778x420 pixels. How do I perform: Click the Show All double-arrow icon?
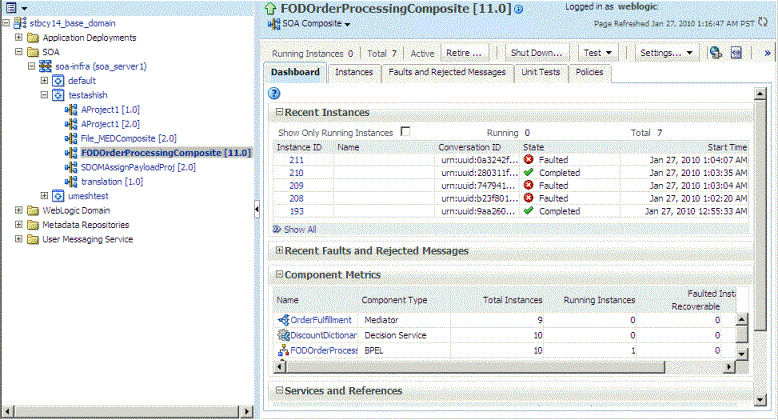277,229
